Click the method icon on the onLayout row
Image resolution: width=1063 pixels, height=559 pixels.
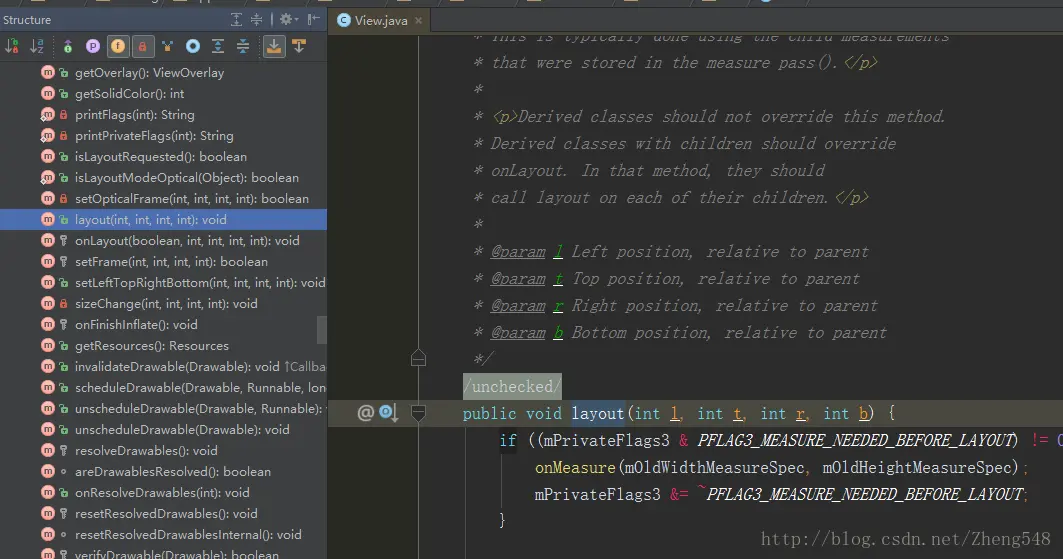click(x=47, y=241)
